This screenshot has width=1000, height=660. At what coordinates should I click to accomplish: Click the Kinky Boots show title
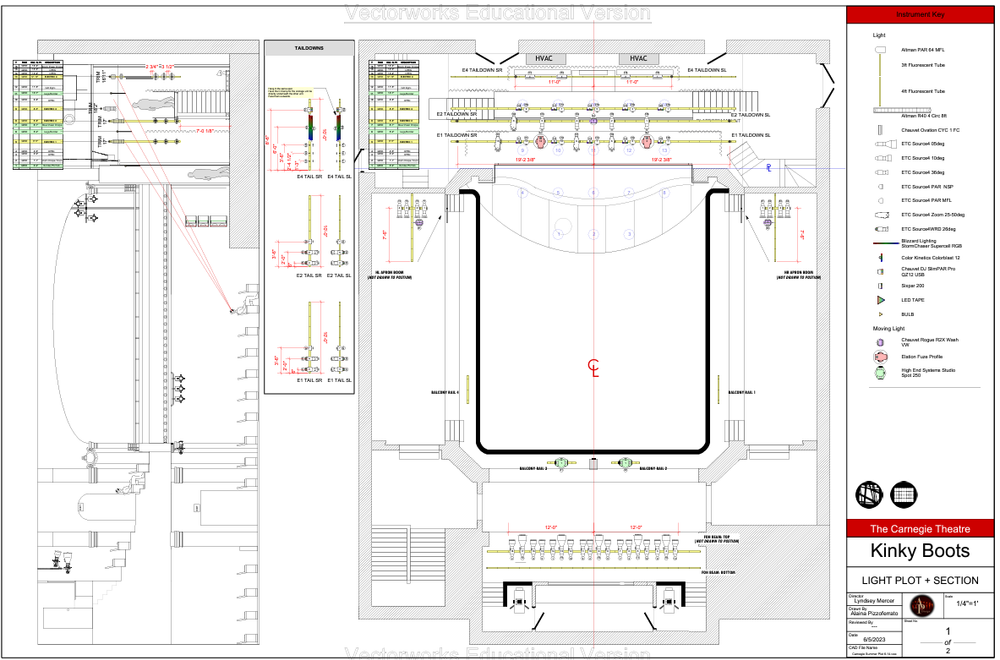coord(920,551)
